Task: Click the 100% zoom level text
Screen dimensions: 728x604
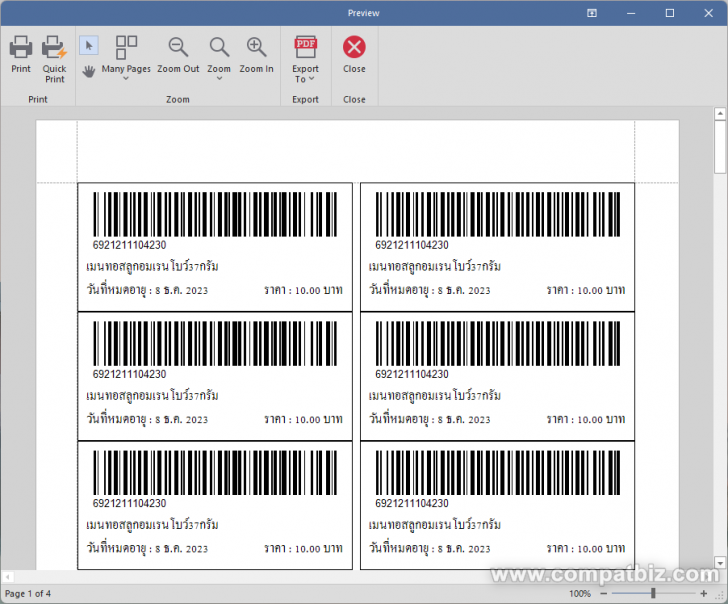Action: [x=580, y=593]
